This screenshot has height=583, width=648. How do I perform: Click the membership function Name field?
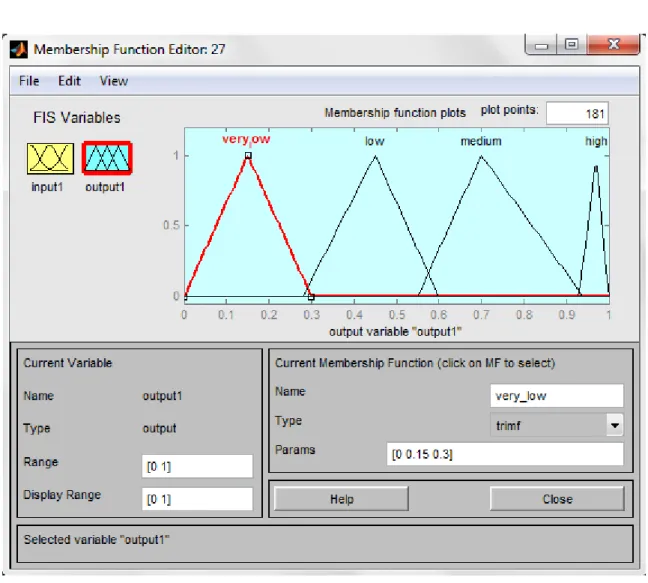(557, 396)
